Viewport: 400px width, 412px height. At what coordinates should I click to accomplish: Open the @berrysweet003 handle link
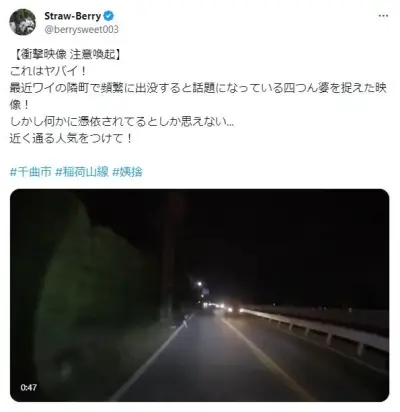pyautogui.click(x=81, y=30)
